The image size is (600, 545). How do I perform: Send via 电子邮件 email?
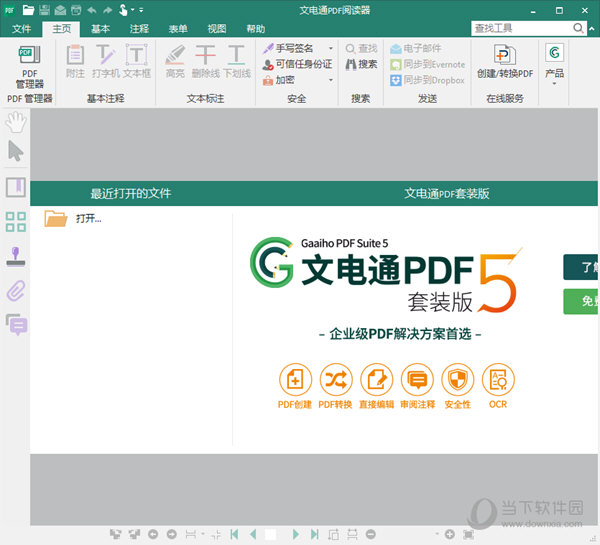click(x=416, y=48)
